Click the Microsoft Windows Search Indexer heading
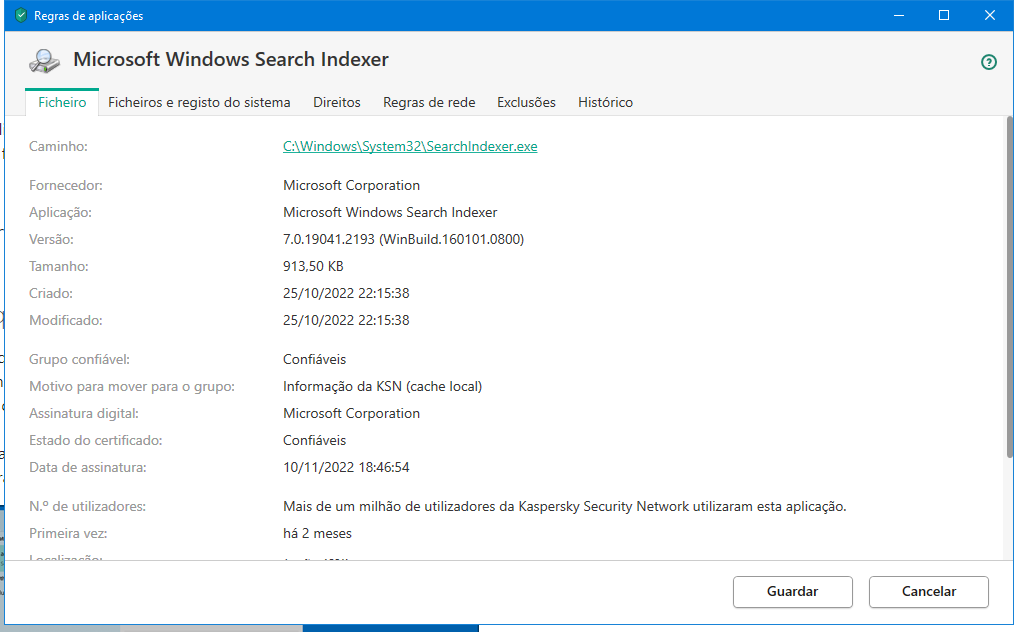Viewport: 1021px width, 632px height. [x=231, y=60]
